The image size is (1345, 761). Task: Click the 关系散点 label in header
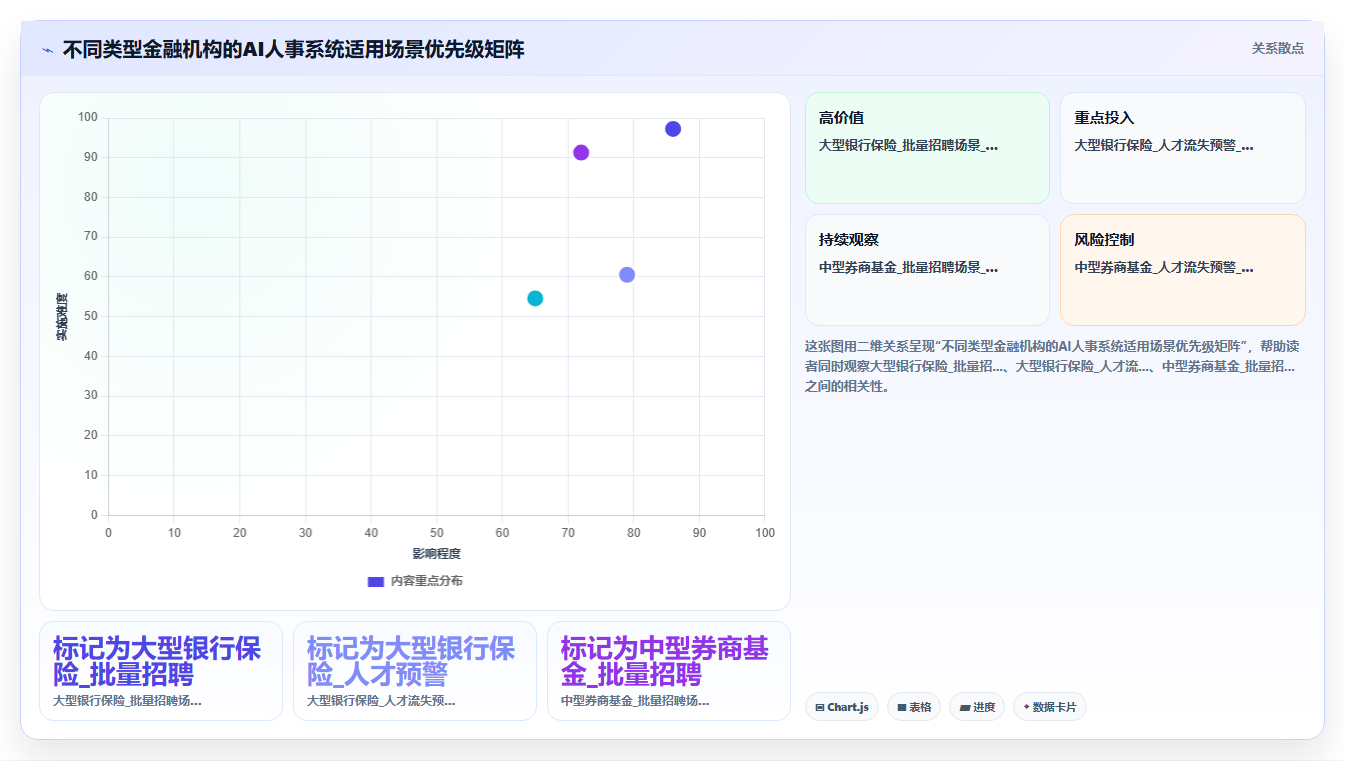[1278, 48]
